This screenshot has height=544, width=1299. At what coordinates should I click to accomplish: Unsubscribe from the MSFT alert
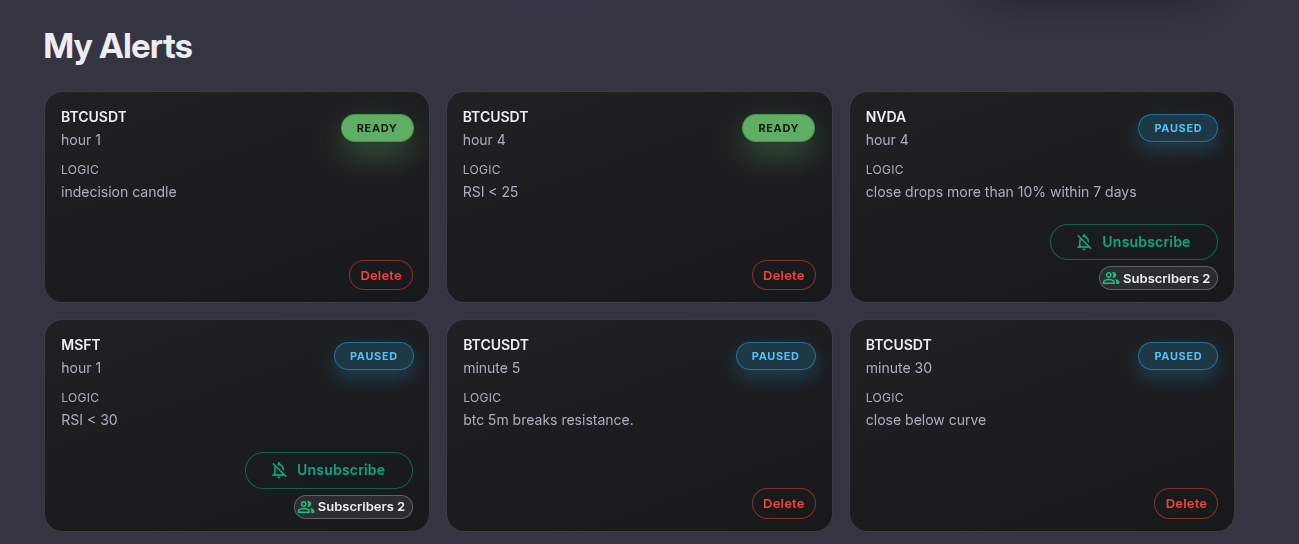tap(329, 470)
